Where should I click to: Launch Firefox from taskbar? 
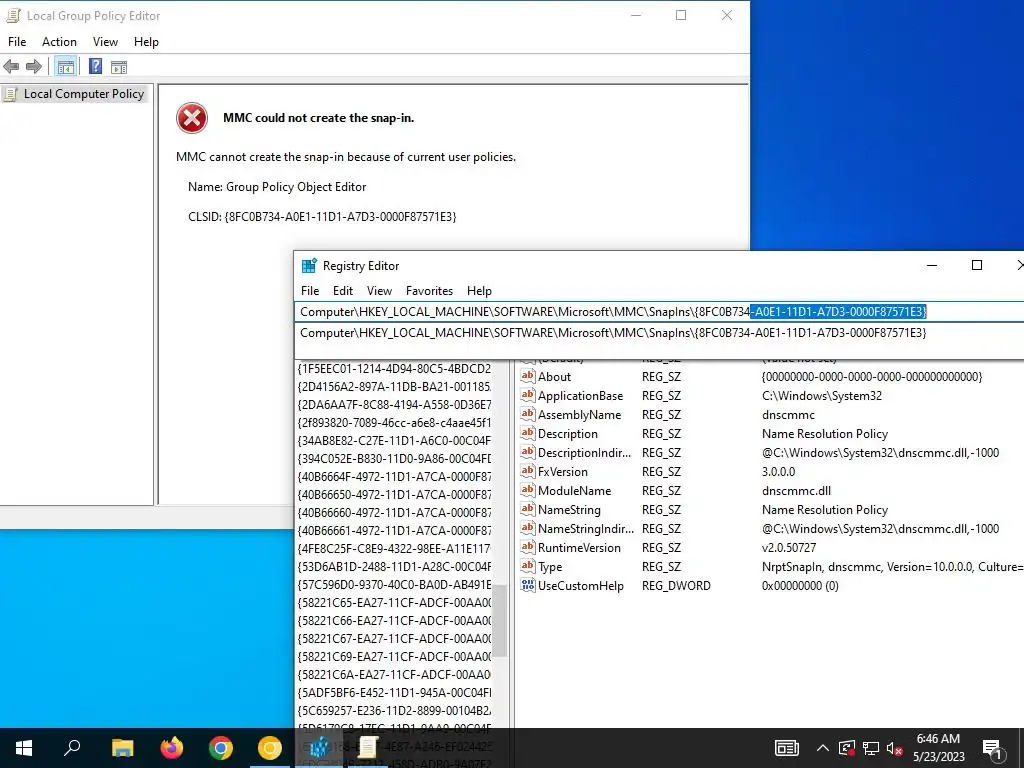click(x=172, y=748)
